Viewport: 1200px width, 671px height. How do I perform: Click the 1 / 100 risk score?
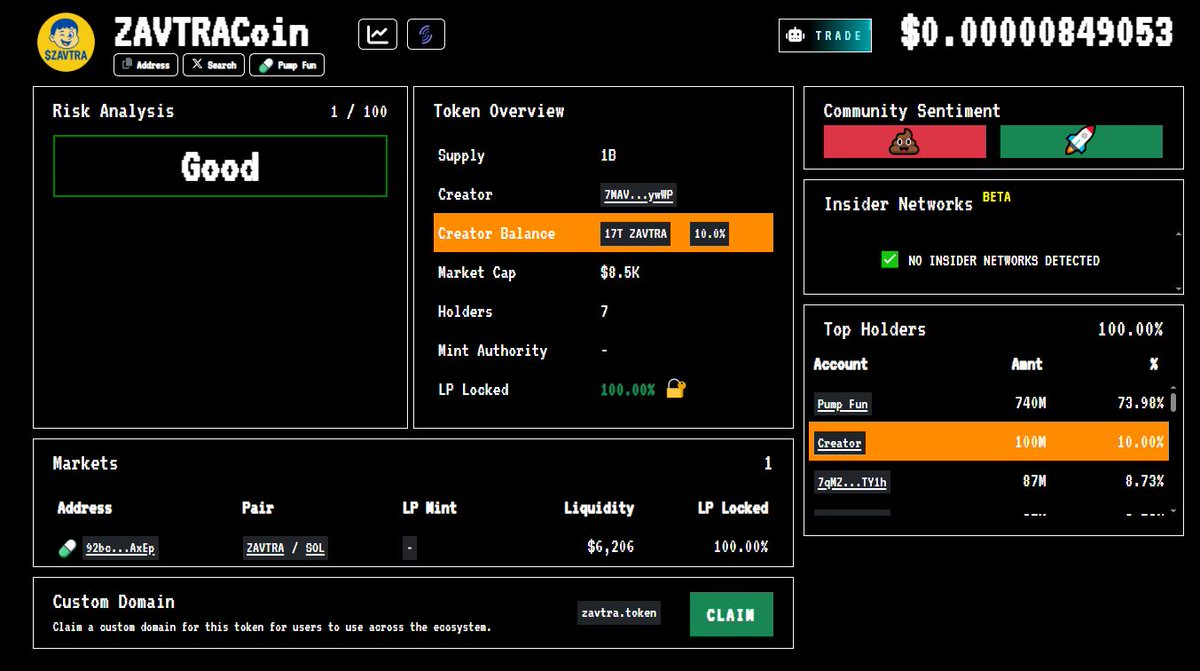tap(358, 111)
